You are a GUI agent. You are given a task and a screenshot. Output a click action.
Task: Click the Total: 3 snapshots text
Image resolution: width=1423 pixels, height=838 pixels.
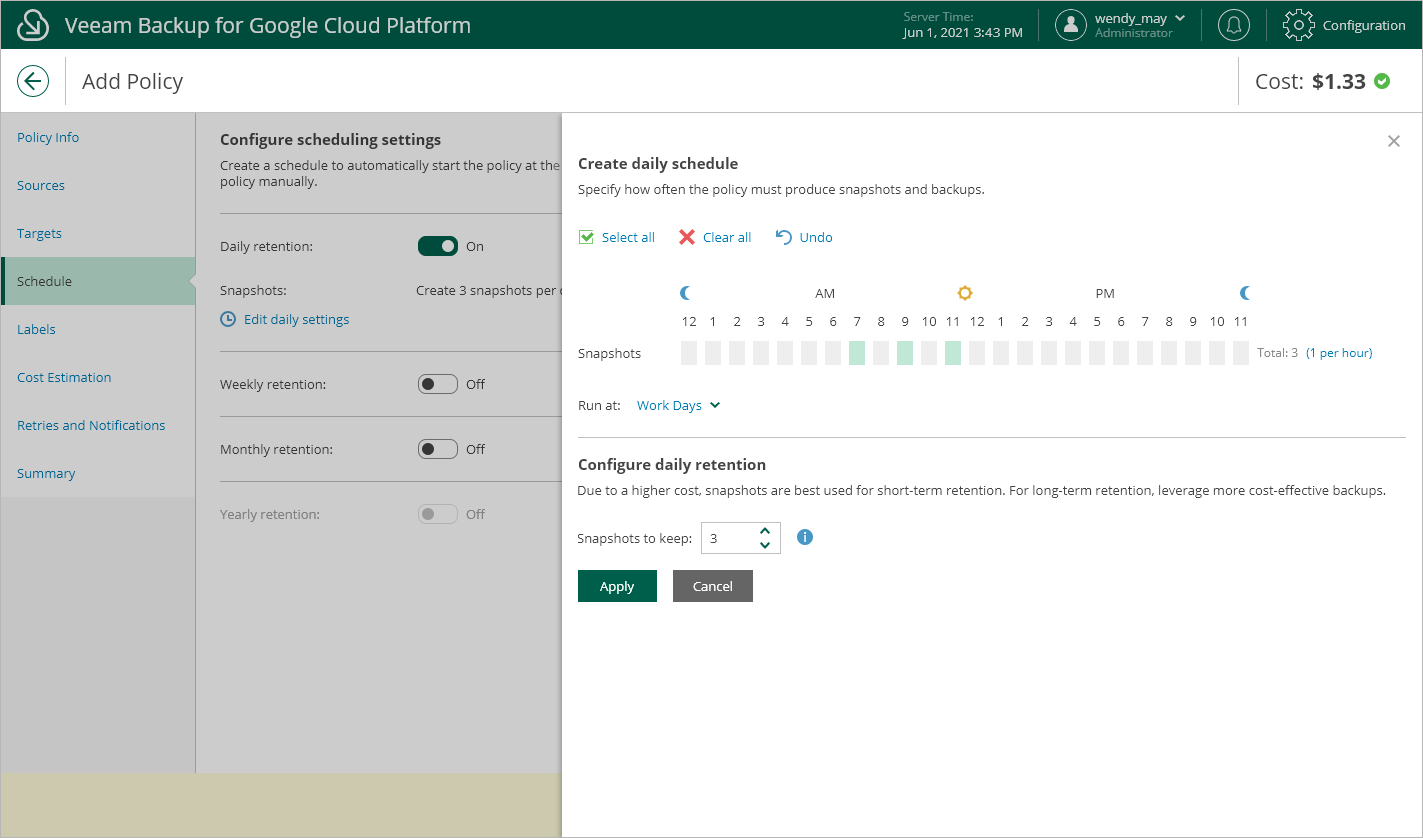click(x=1278, y=353)
